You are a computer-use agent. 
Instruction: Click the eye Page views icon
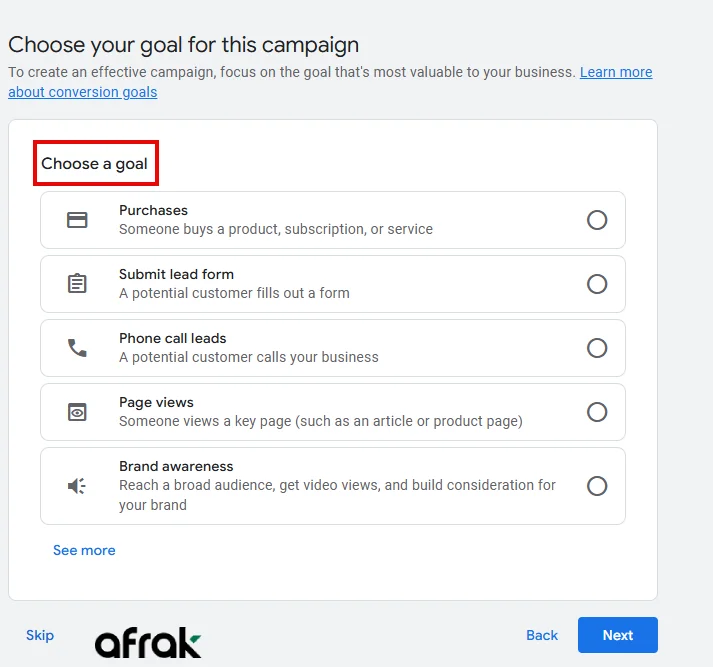point(77,412)
